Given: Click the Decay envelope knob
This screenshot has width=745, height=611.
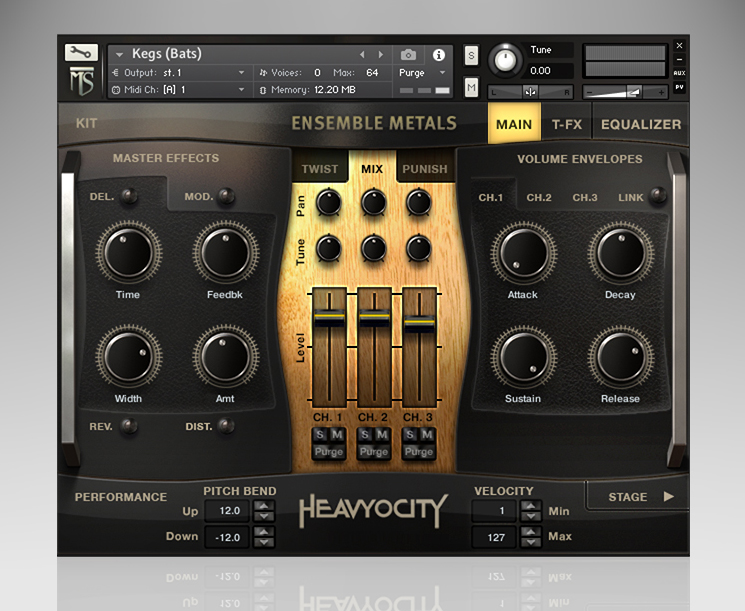Looking at the screenshot, I should tap(621, 253).
